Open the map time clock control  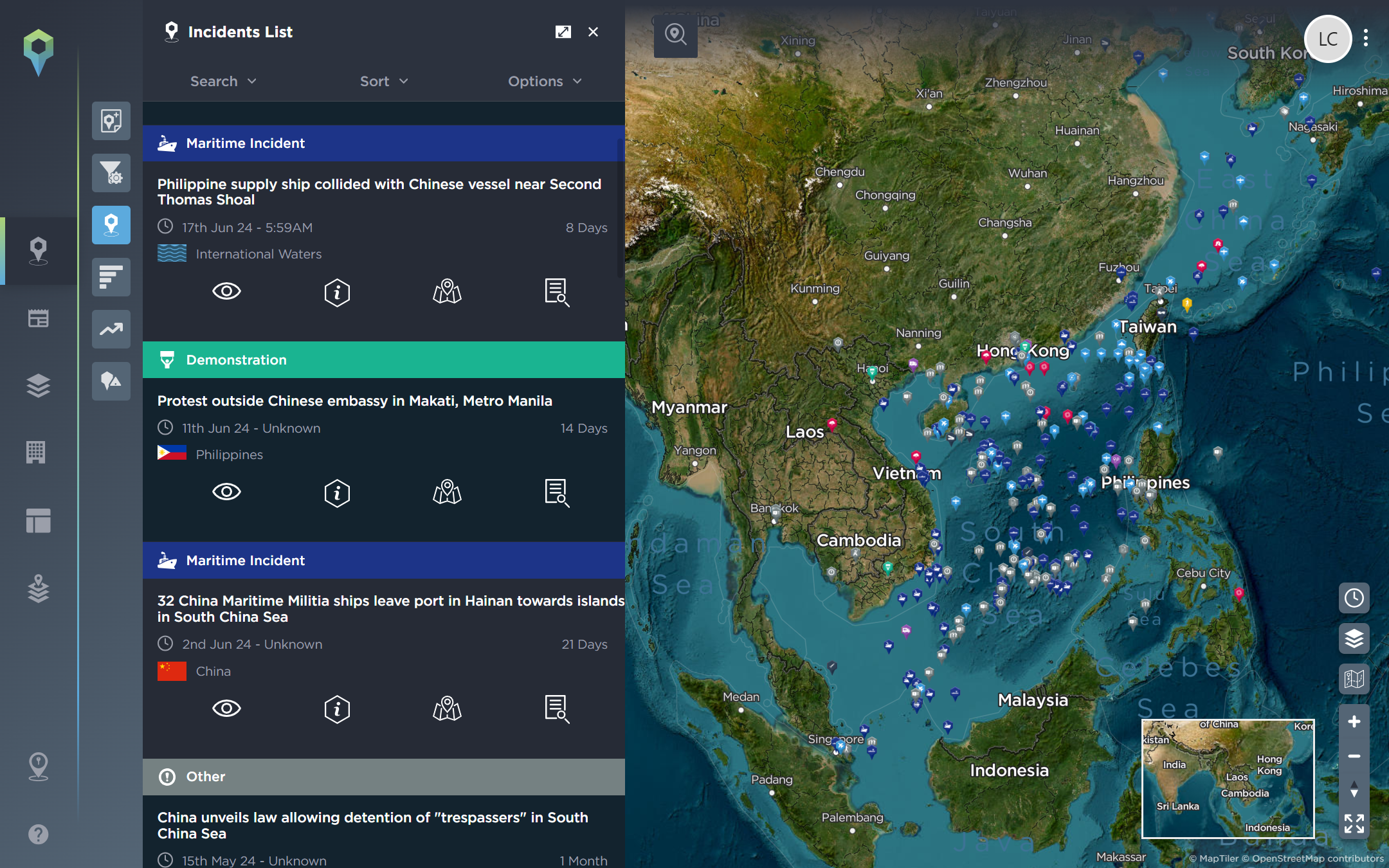(x=1354, y=598)
